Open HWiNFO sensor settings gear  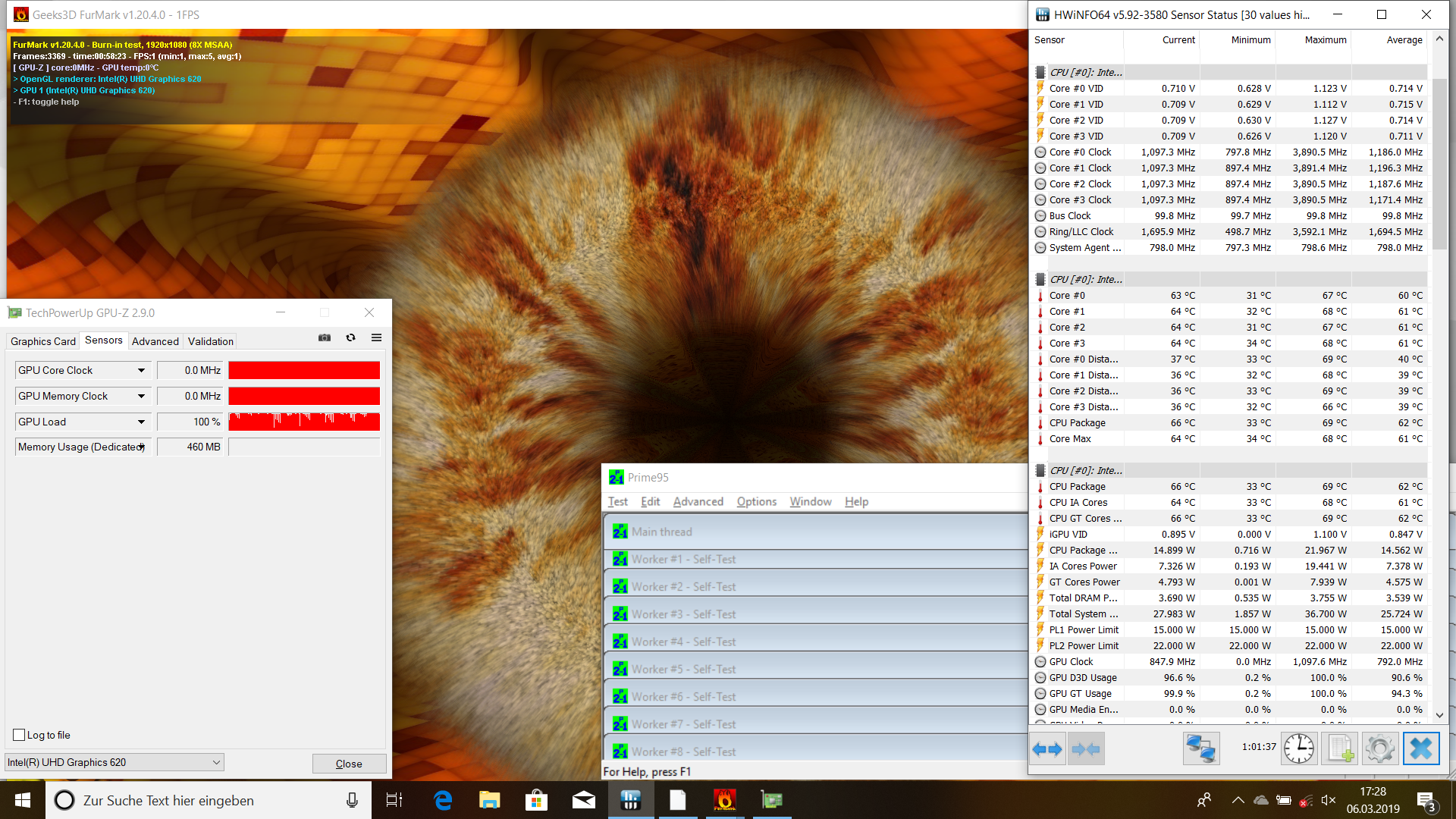click(1379, 749)
